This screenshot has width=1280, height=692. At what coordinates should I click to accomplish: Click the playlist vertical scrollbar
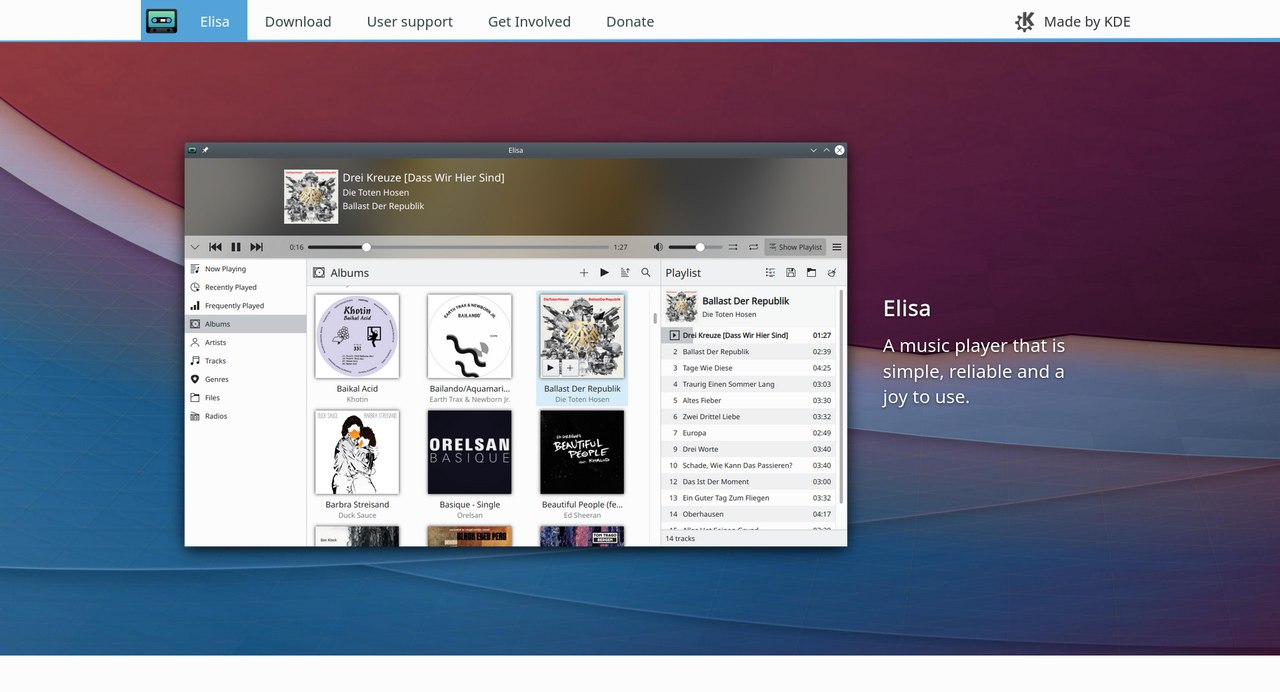click(x=841, y=396)
